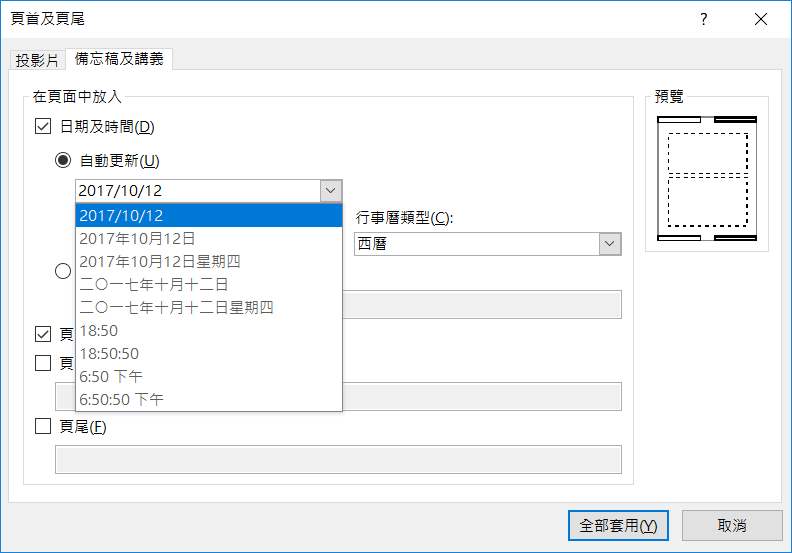This screenshot has width=792, height=553.
Task: Click the Help question mark icon
Action: 704,19
